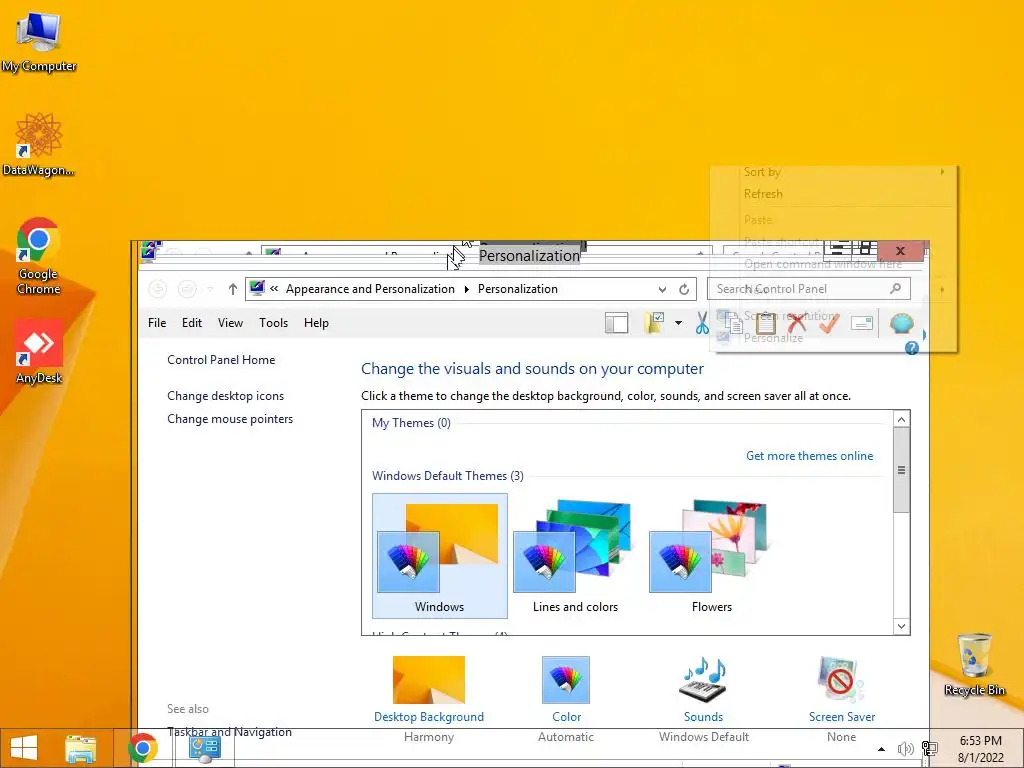This screenshot has height=768, width=1024.
Task: Click the Back navigation arrow
Action: pyautogui.click(x=158, y=289)
